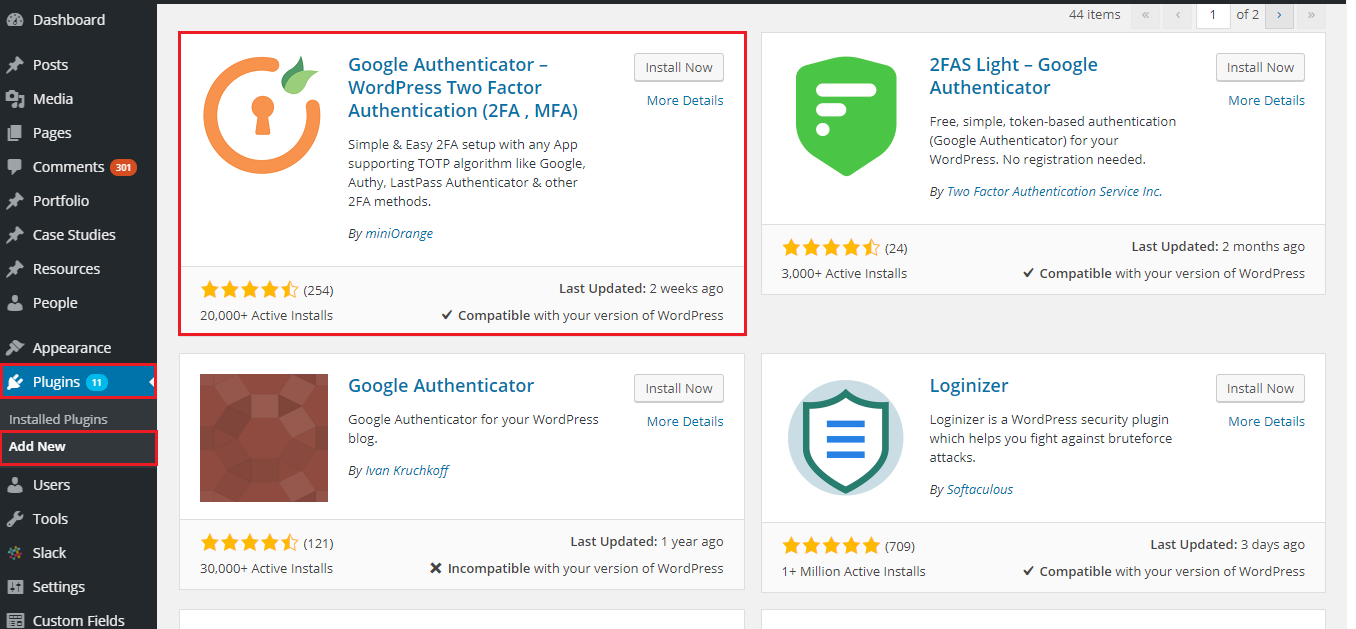
Task: Open the 2FAS Light – Google Authenticator title
Action: (1013, 76)
